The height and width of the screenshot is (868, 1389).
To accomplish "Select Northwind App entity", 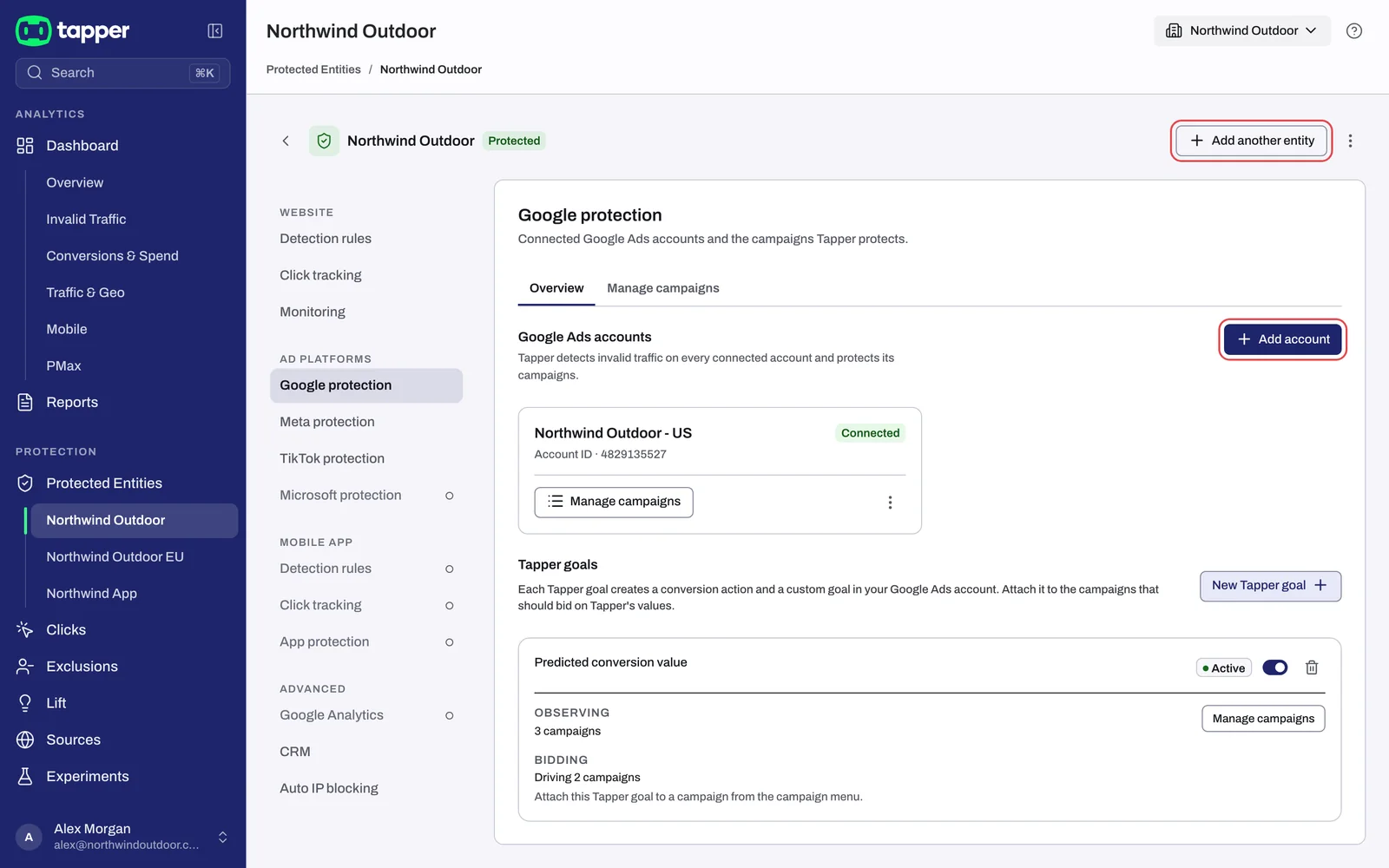I will (x=135, y=594).
